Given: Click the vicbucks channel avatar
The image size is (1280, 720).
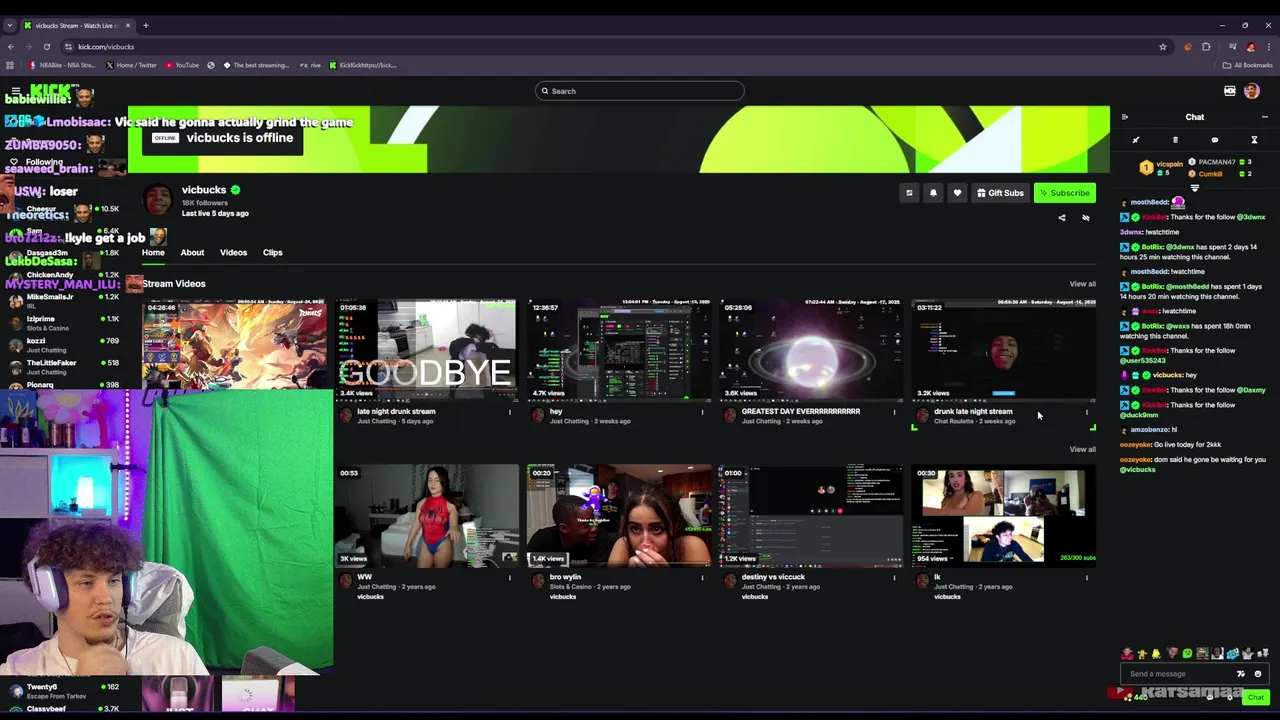Looking at the screenshot, I should point(157,200).
